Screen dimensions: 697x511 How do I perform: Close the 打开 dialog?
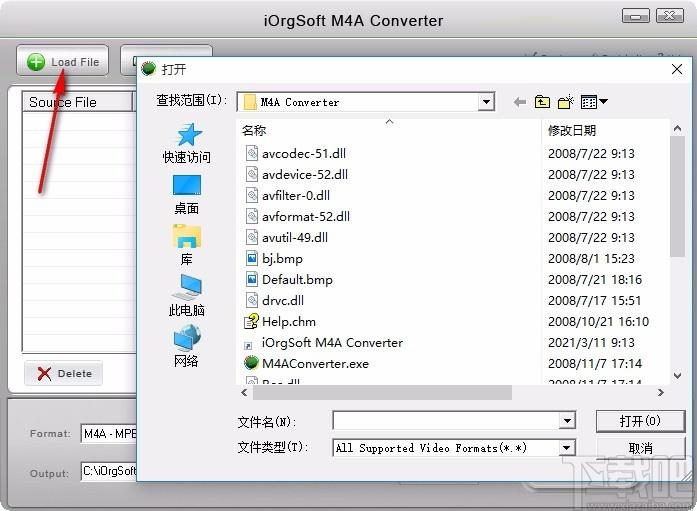[x=677, y=69]
